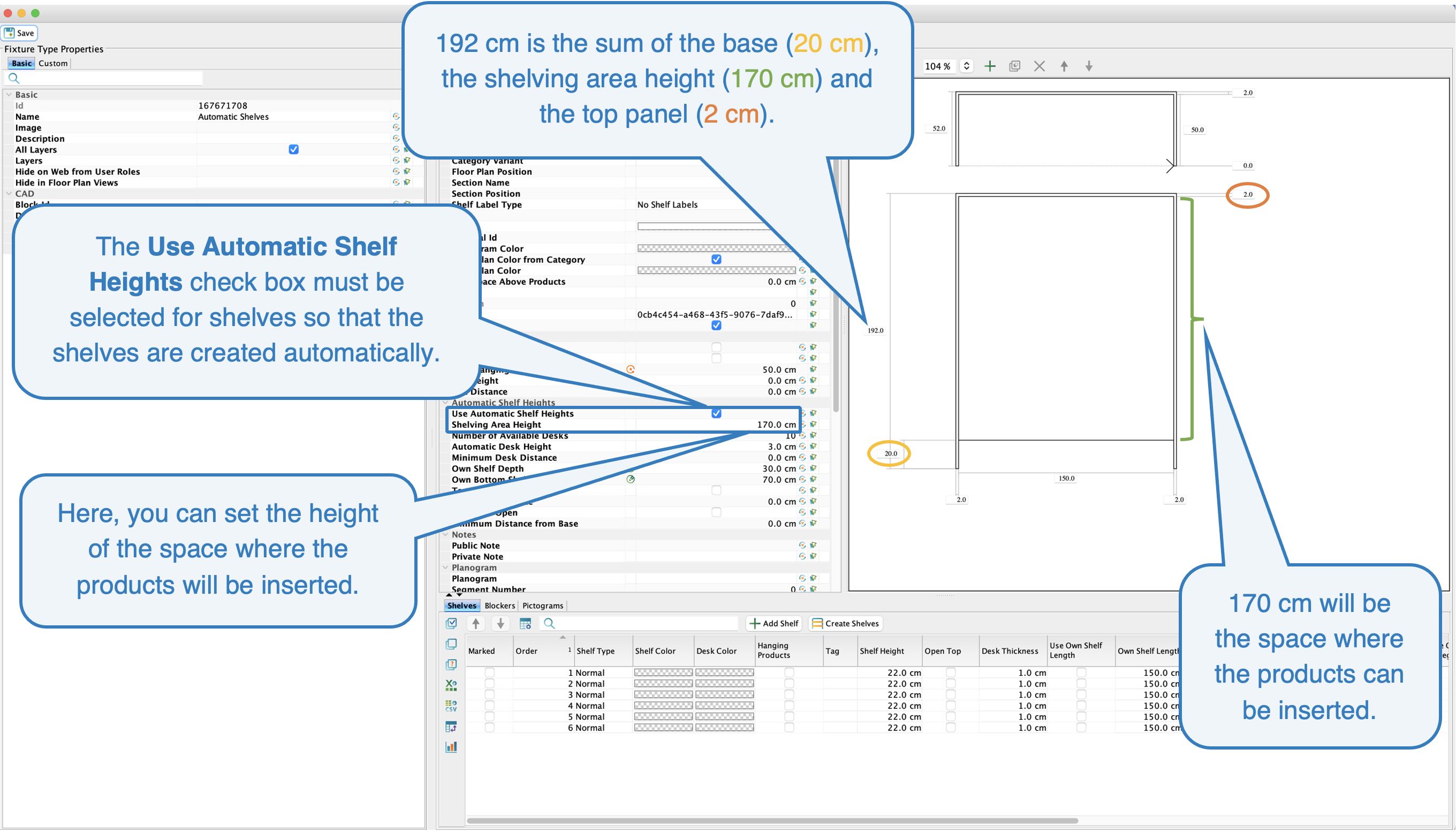Click the shelves table horizontal scrollbar
This screenshot has width=1456, height=832.
click(772, 821)
